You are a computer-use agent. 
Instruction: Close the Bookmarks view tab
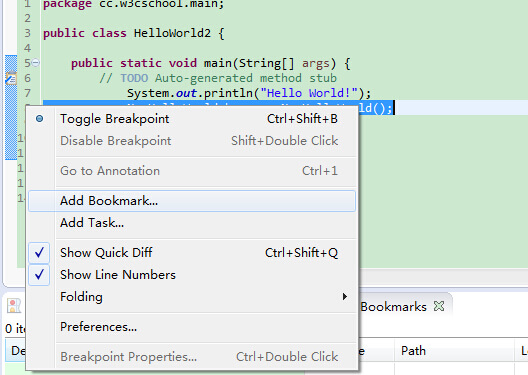pyautogui.click(x=439, y=306)
